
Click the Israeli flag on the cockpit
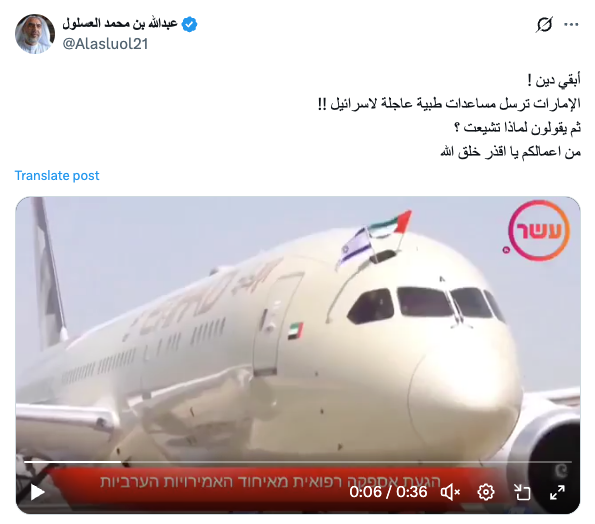pyautogui.click(x=355, y=247)
